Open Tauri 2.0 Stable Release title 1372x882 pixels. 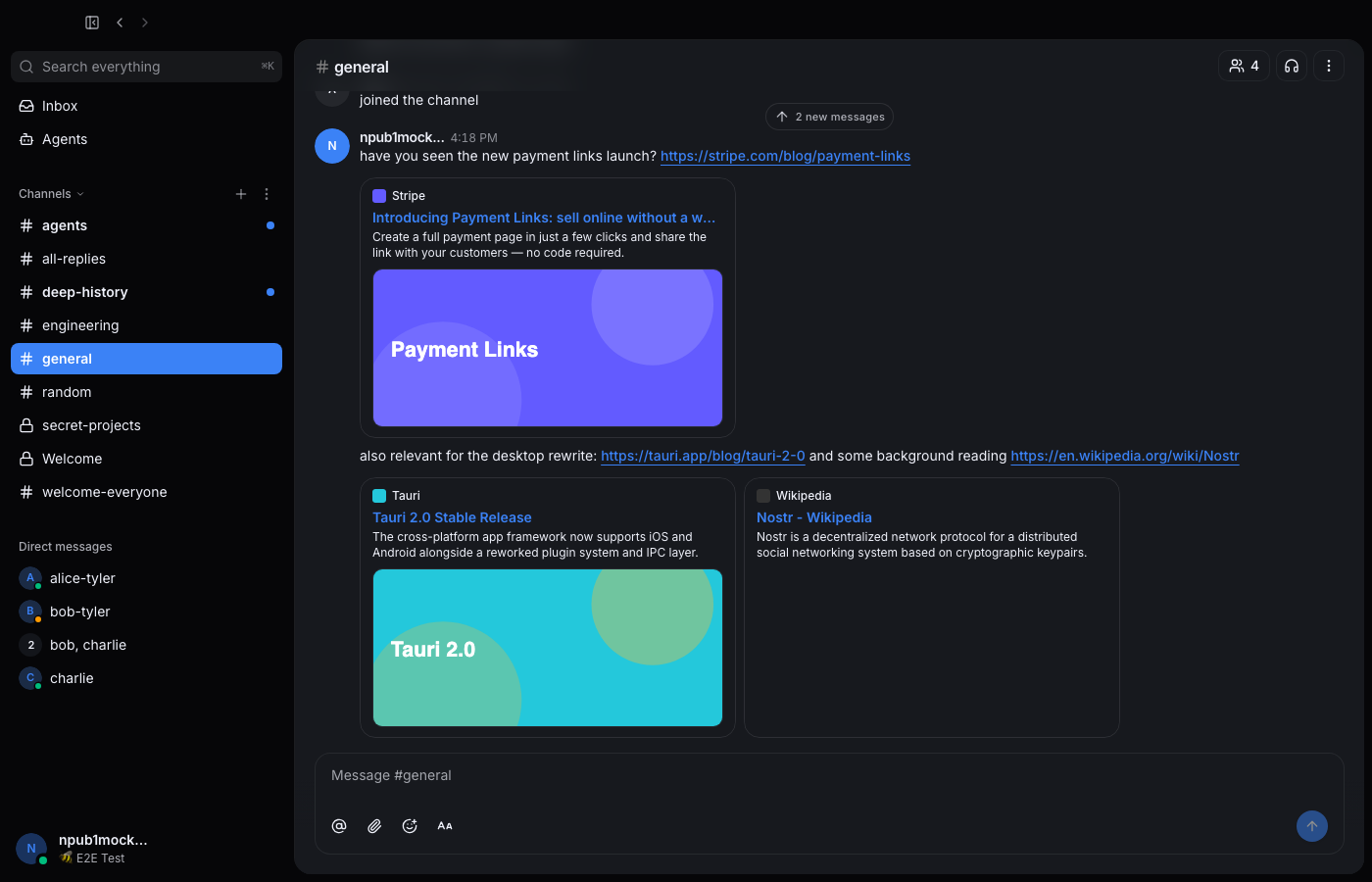click(x=452, y=517)
